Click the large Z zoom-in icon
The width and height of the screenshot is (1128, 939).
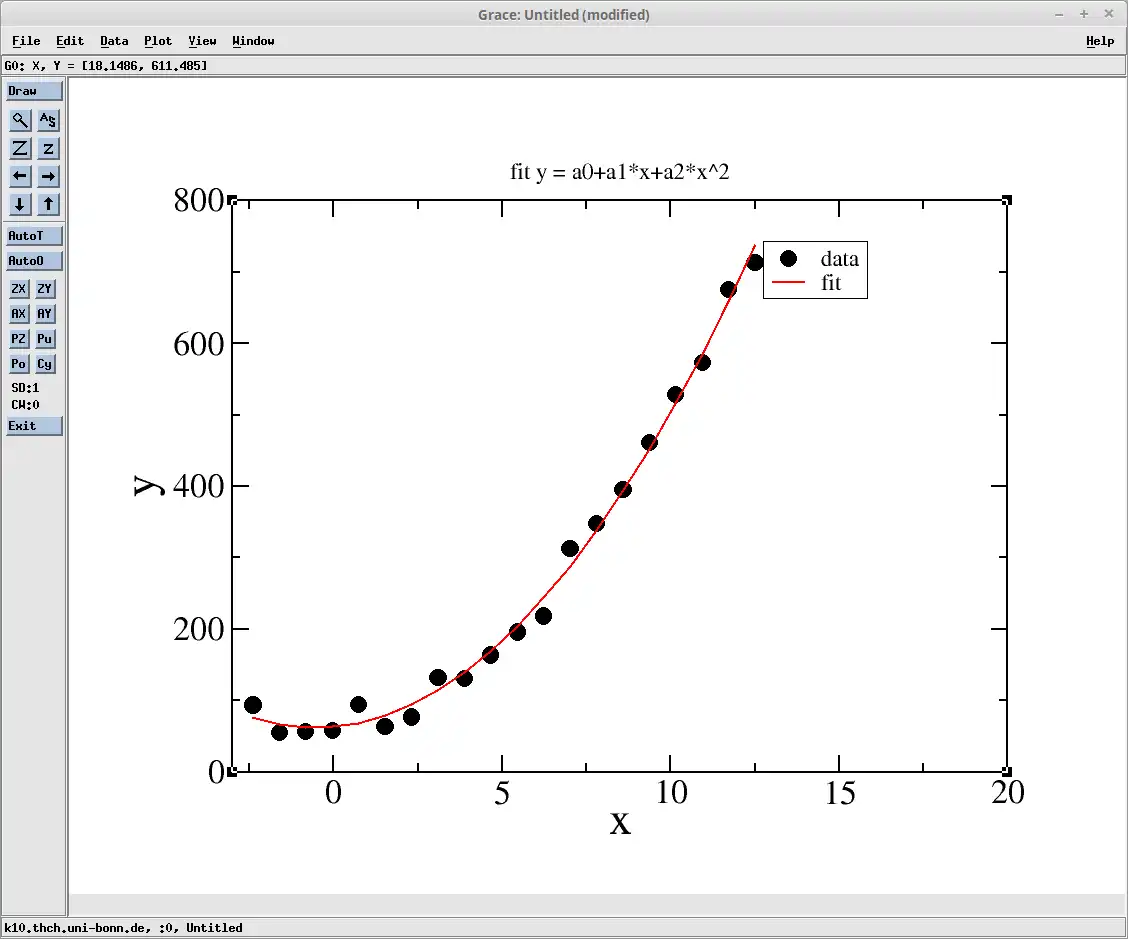coord(19,148)
